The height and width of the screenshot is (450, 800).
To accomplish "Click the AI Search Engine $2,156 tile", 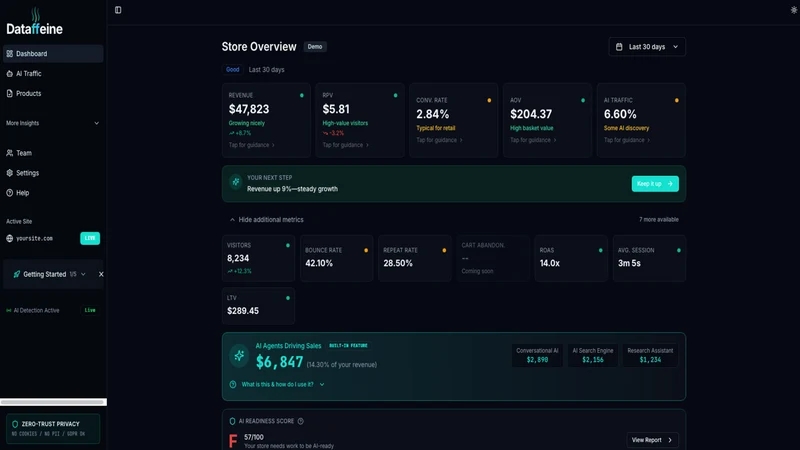I will click(593, 356).
